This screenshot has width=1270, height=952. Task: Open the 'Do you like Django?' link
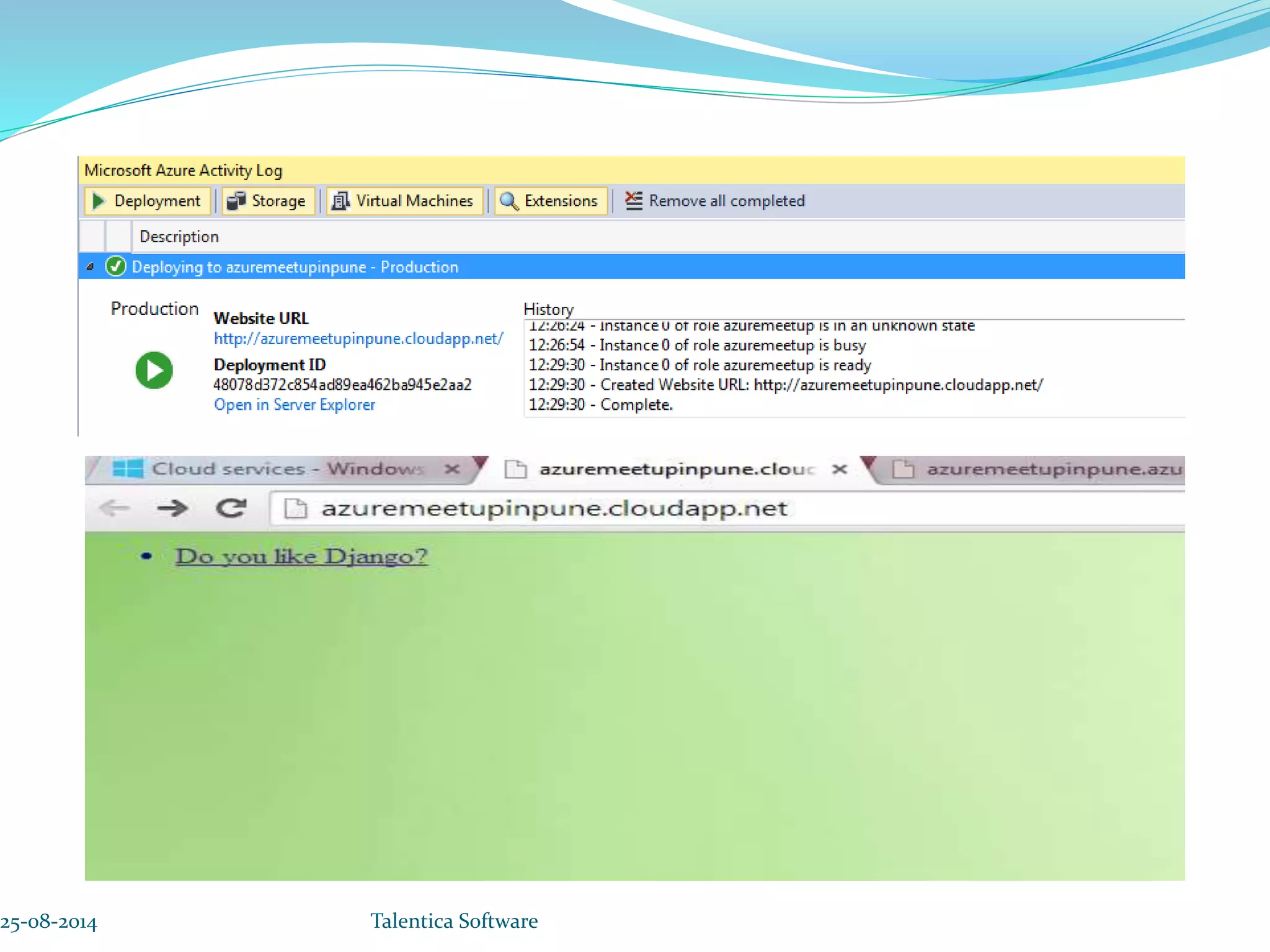pos(301,556)
